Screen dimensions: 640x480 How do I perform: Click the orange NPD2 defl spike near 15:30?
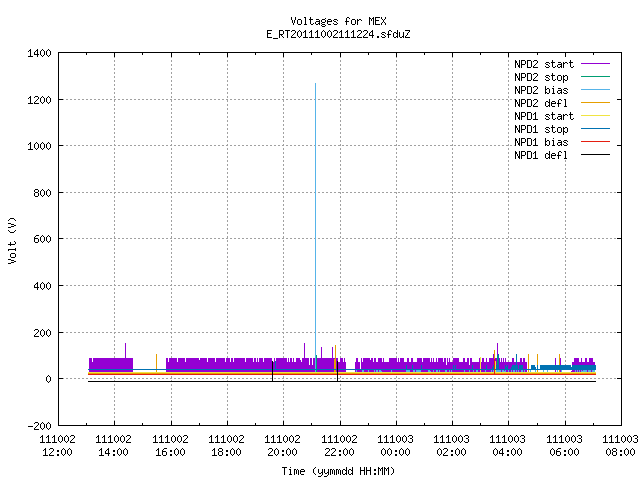(156, 363)
